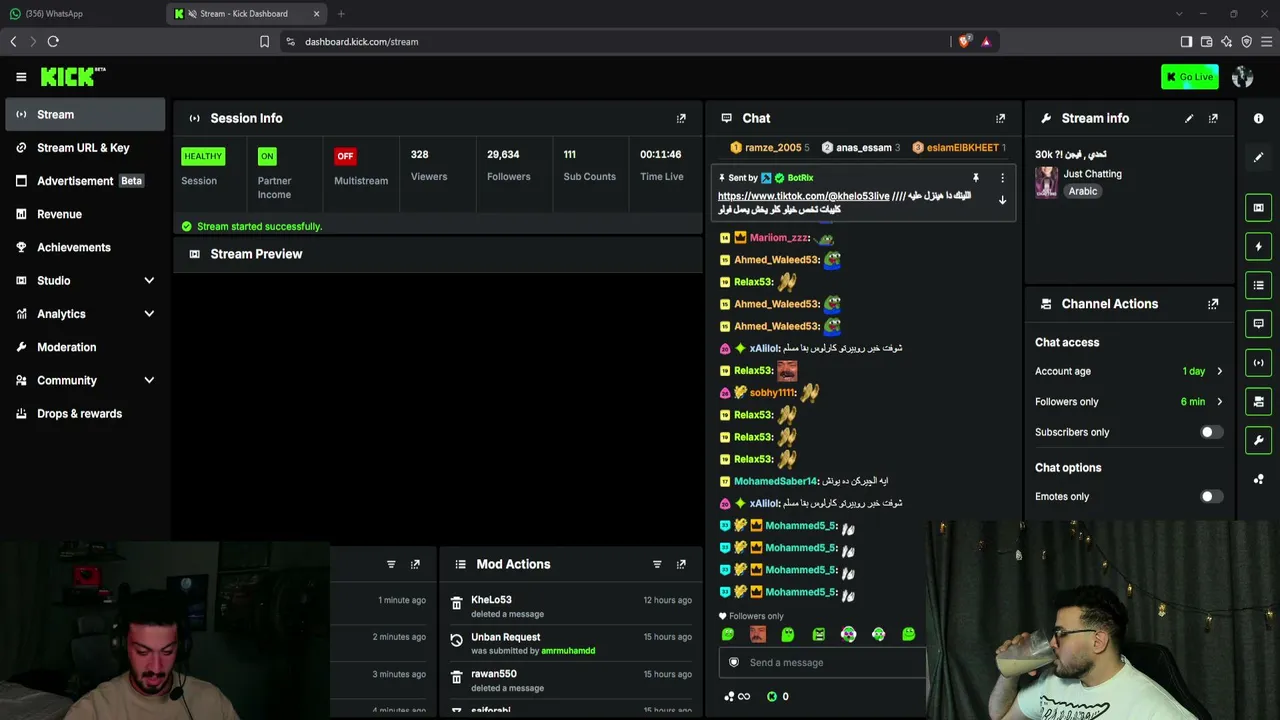Click username Mariiom_zzz in chat

[779, 238]
